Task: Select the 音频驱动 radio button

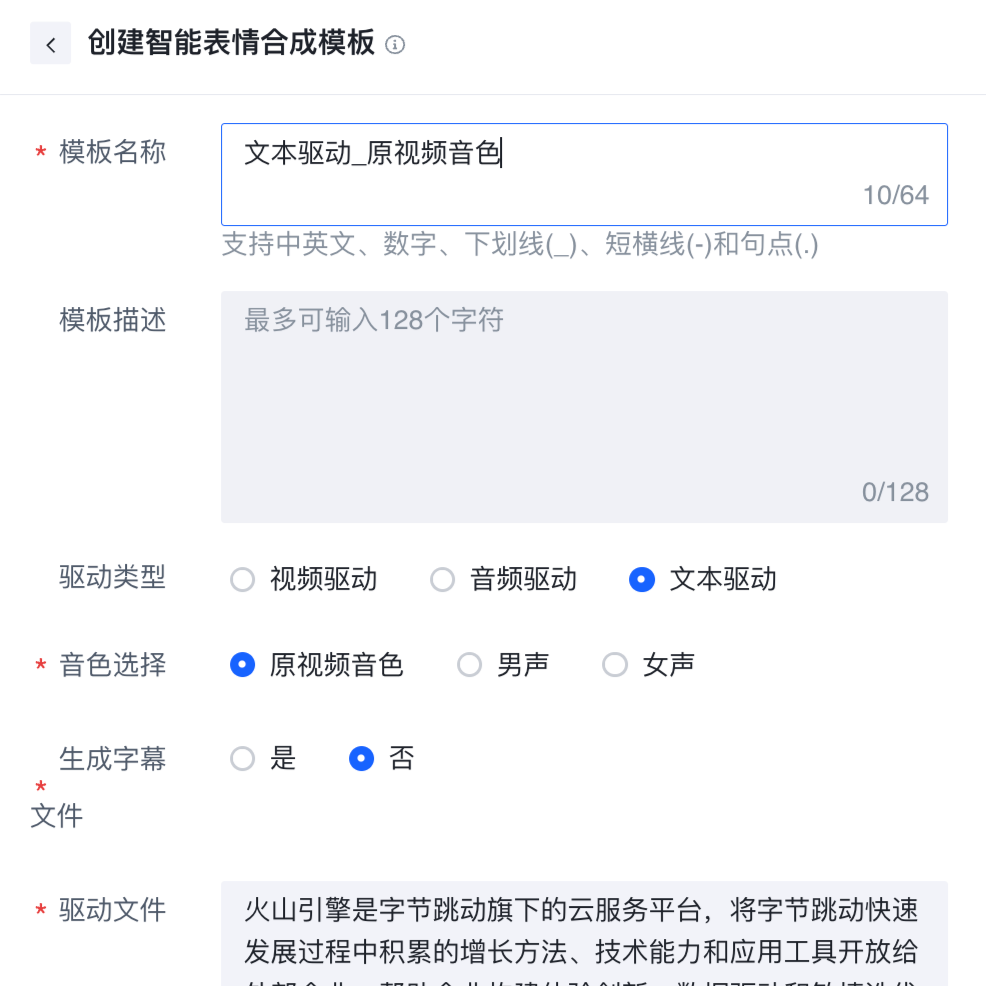Action: 443,580
